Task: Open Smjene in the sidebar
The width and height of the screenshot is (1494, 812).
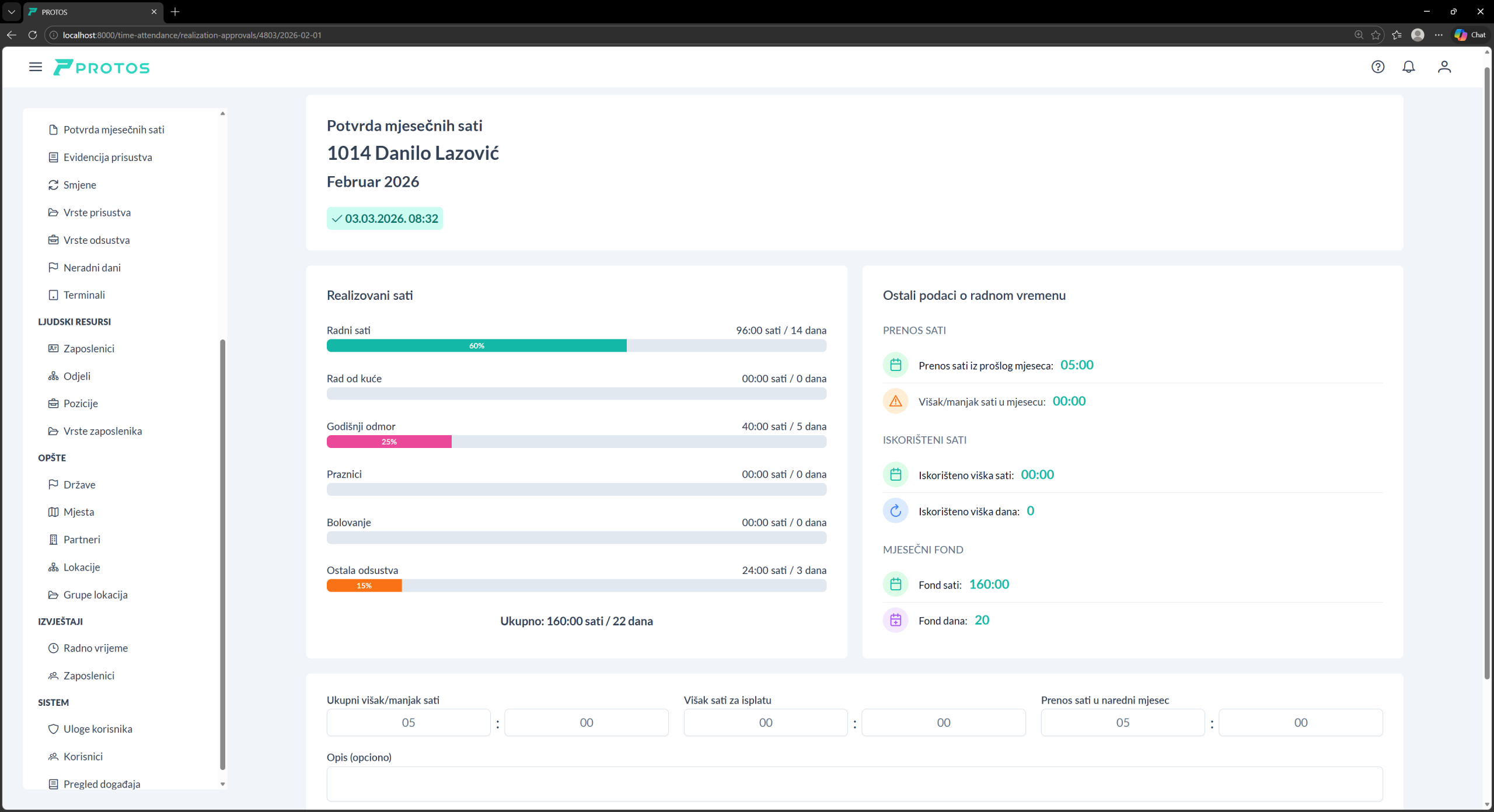Action: click(x=80, y=185)
